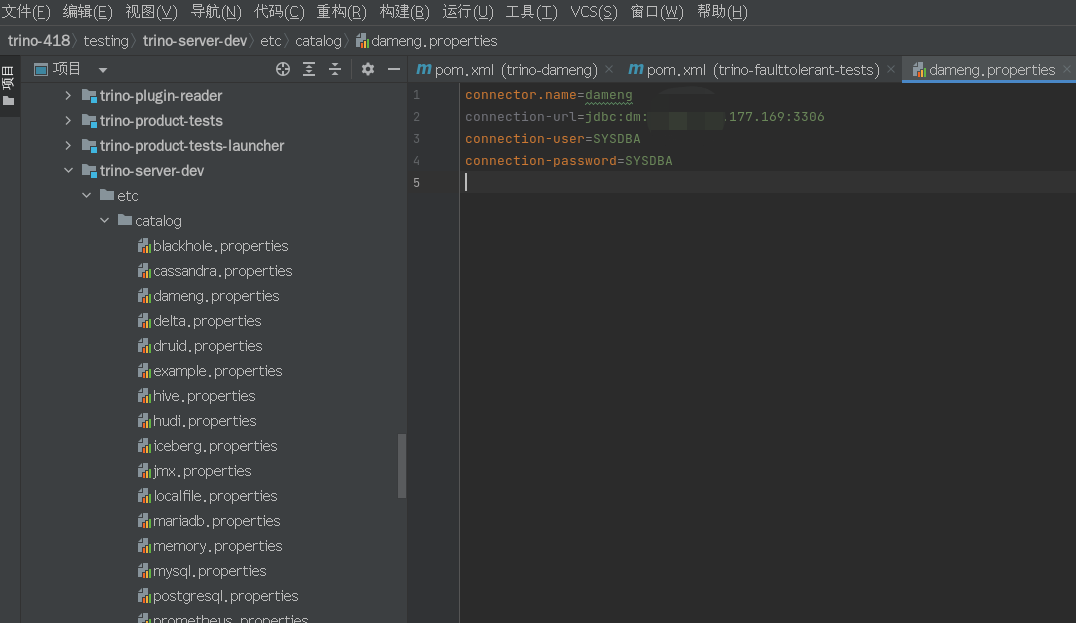This screenshot has height=623, width=1076.
Task: Select delta.properties file icon in the tree
Action: pyautogui.click(x=144, y=321)
